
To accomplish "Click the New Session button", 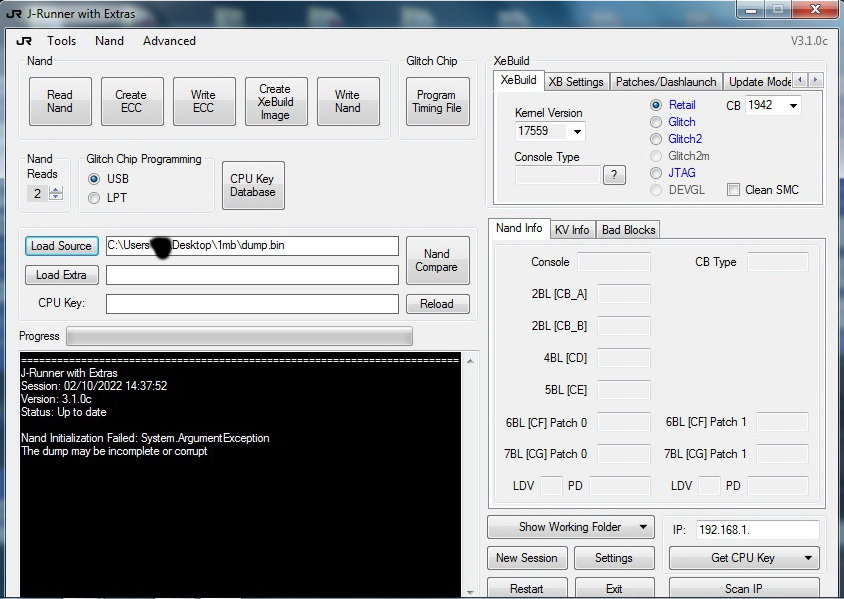I will 527,558.
